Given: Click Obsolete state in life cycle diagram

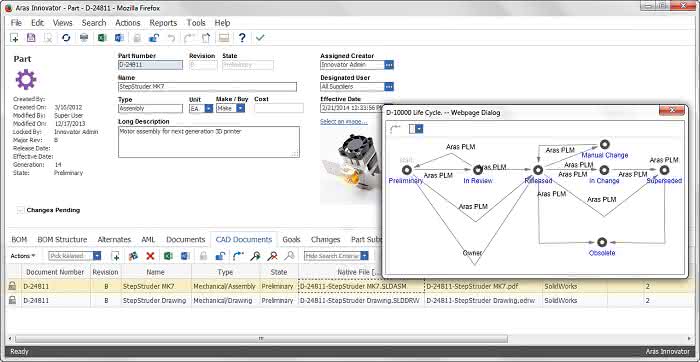Looking at the screenshot, I should 602,242.
